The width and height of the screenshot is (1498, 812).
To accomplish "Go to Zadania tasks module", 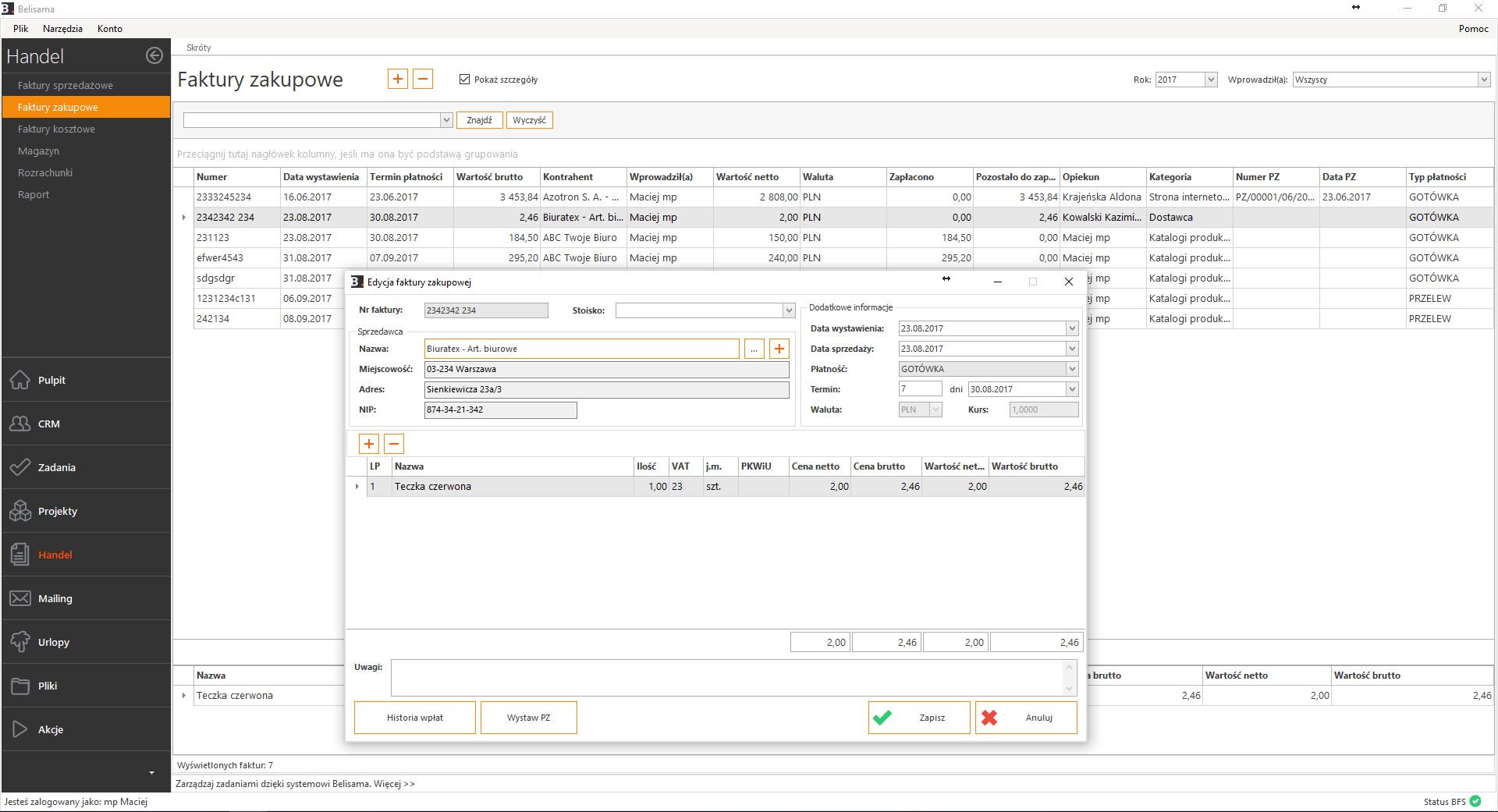I will (56, 467).
